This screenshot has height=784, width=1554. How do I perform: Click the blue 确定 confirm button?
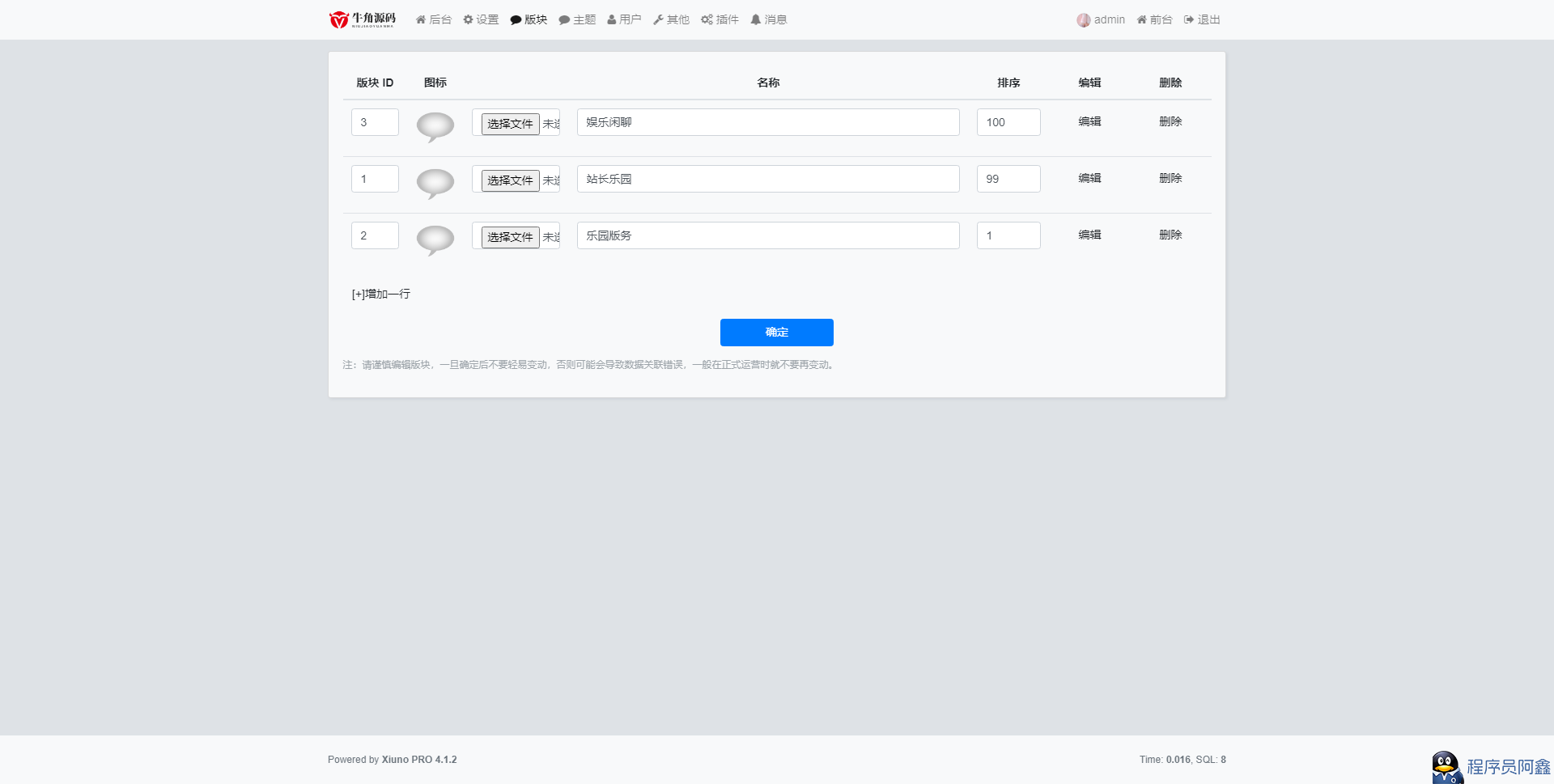[x=777, y=333]
